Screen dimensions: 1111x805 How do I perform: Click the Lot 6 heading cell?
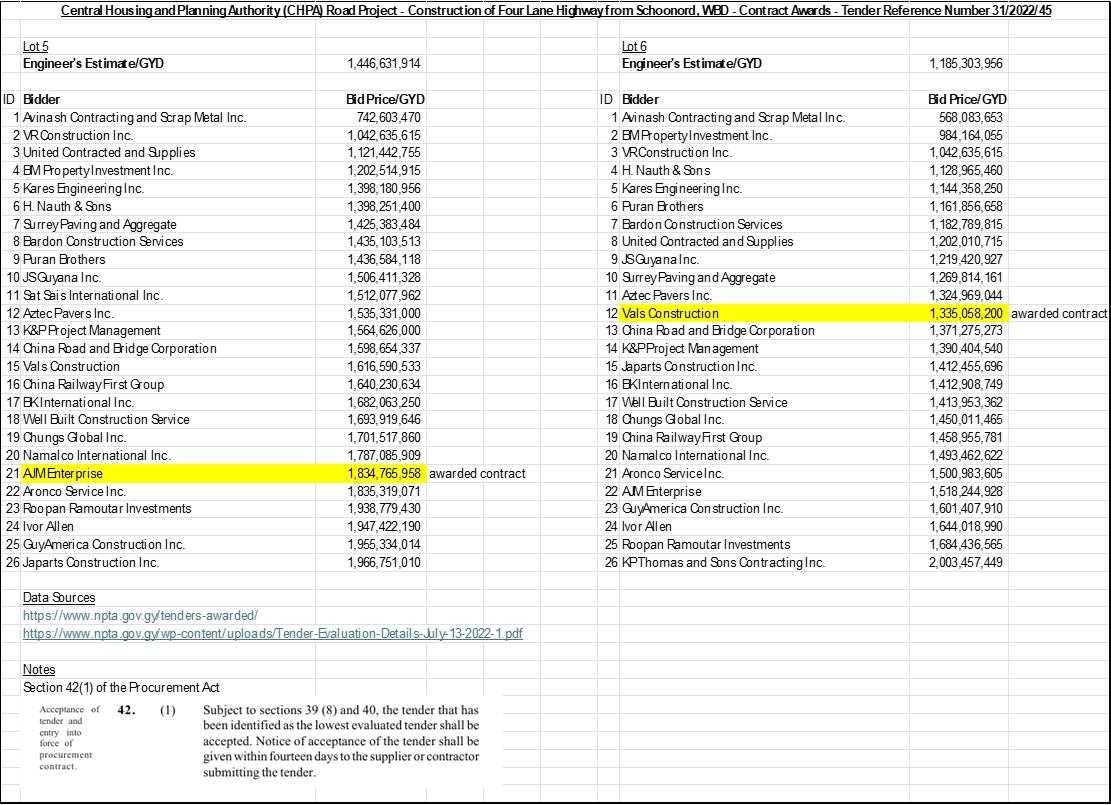point(634,47)
